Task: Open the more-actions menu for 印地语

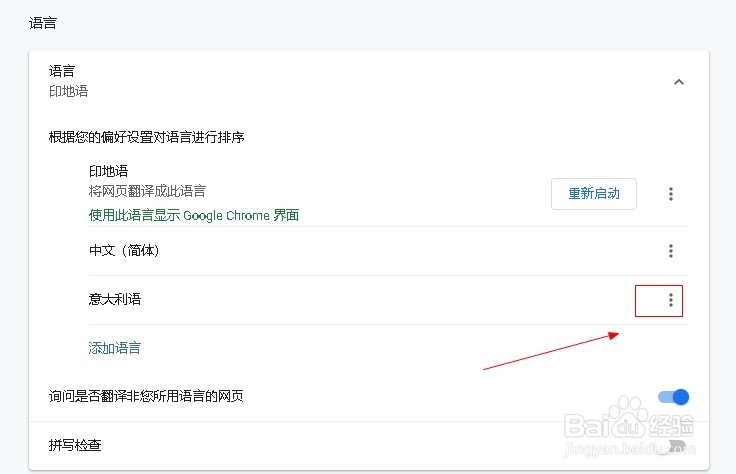Action: [x=671, y=194]
